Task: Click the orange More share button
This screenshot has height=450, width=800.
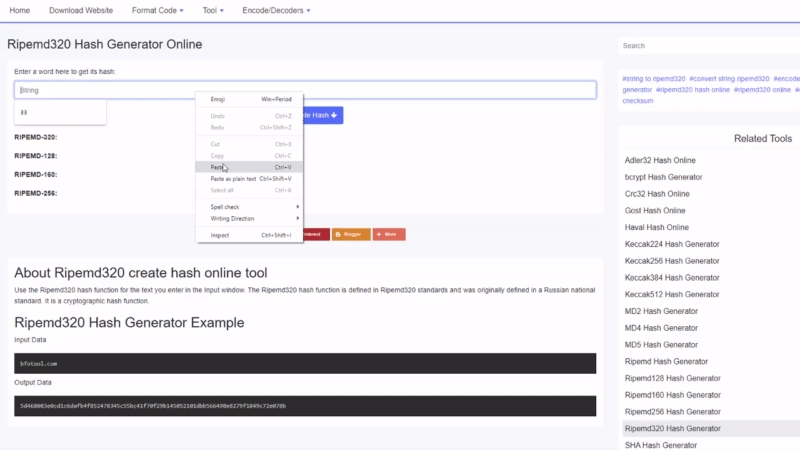Action: coord(389,234)
